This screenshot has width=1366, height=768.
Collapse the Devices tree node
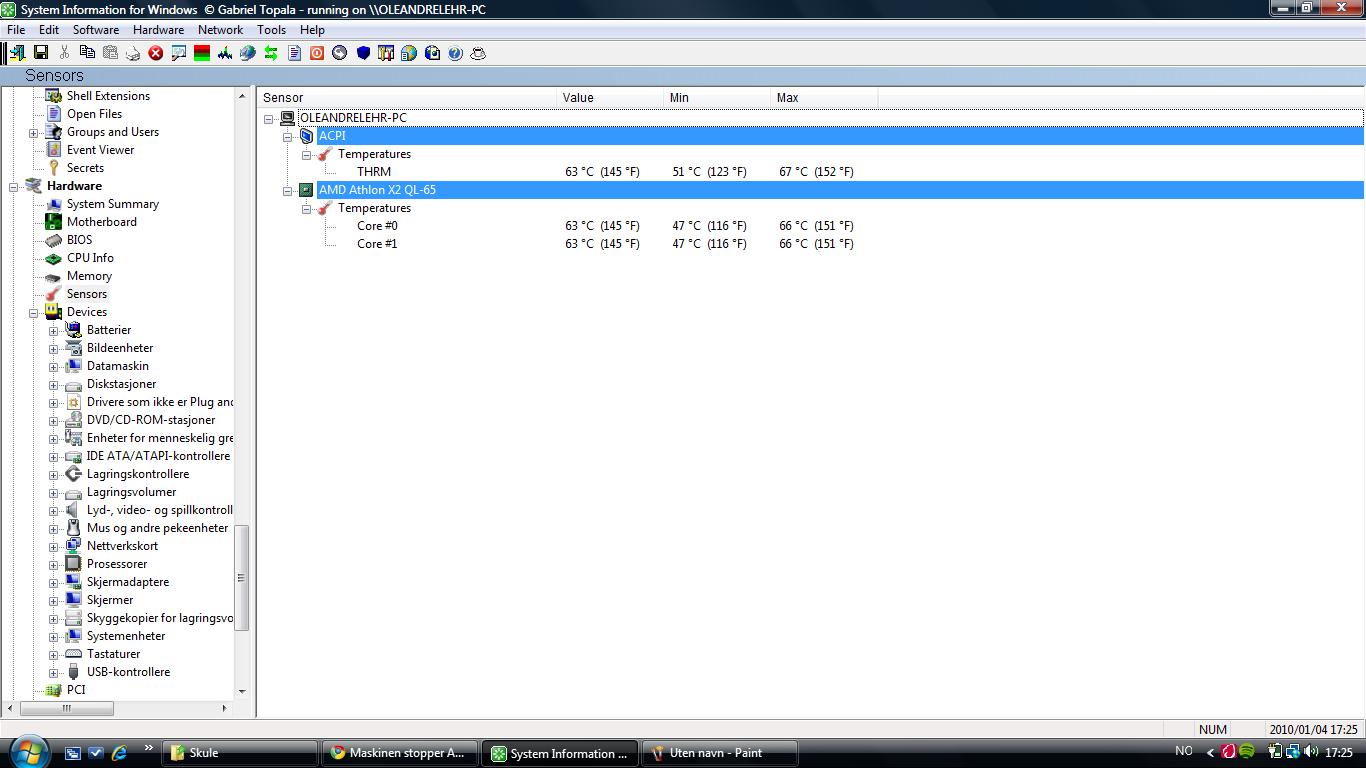(x=34, y=312)
